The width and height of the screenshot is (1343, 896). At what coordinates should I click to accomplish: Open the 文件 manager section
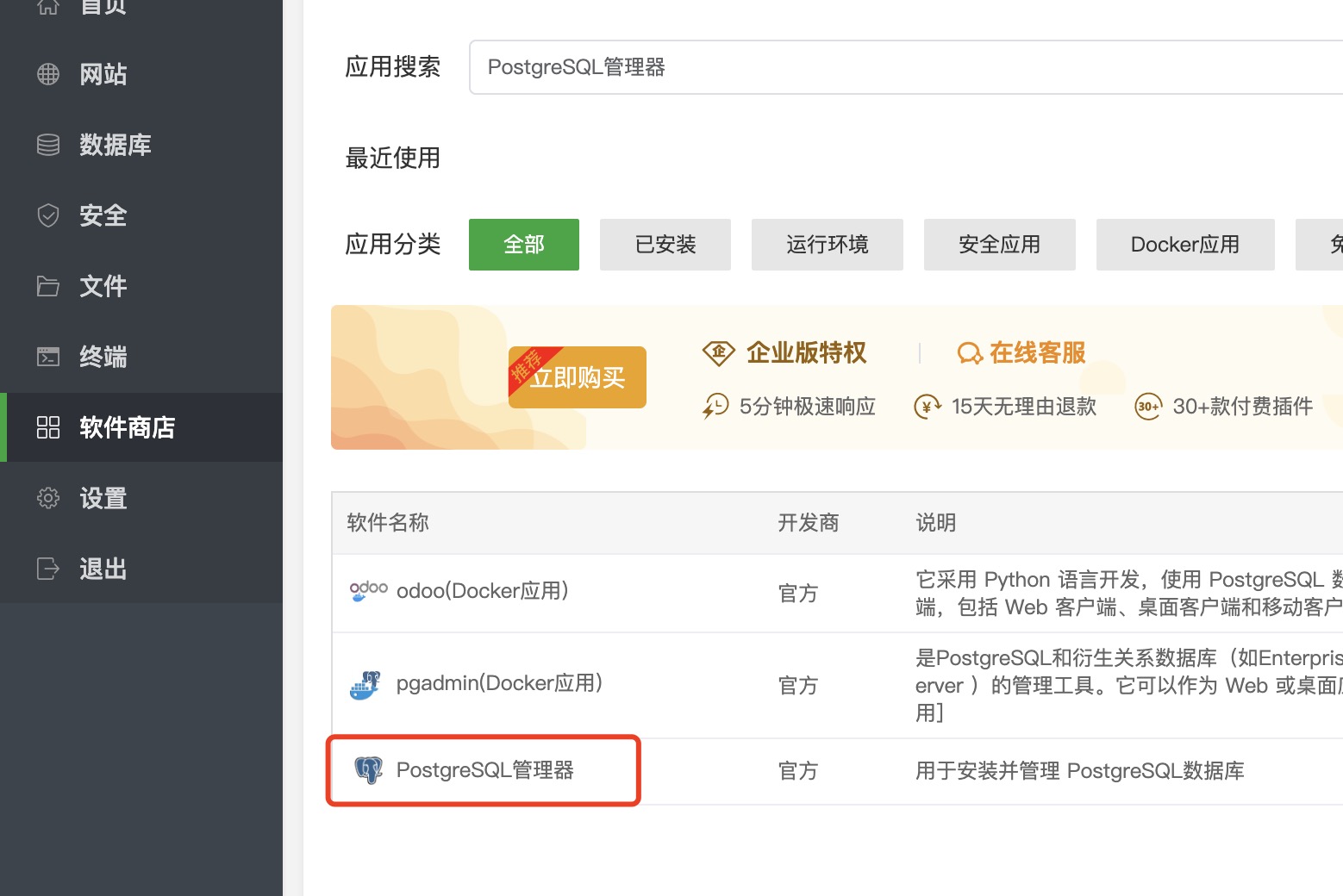[x=141, y=286]
